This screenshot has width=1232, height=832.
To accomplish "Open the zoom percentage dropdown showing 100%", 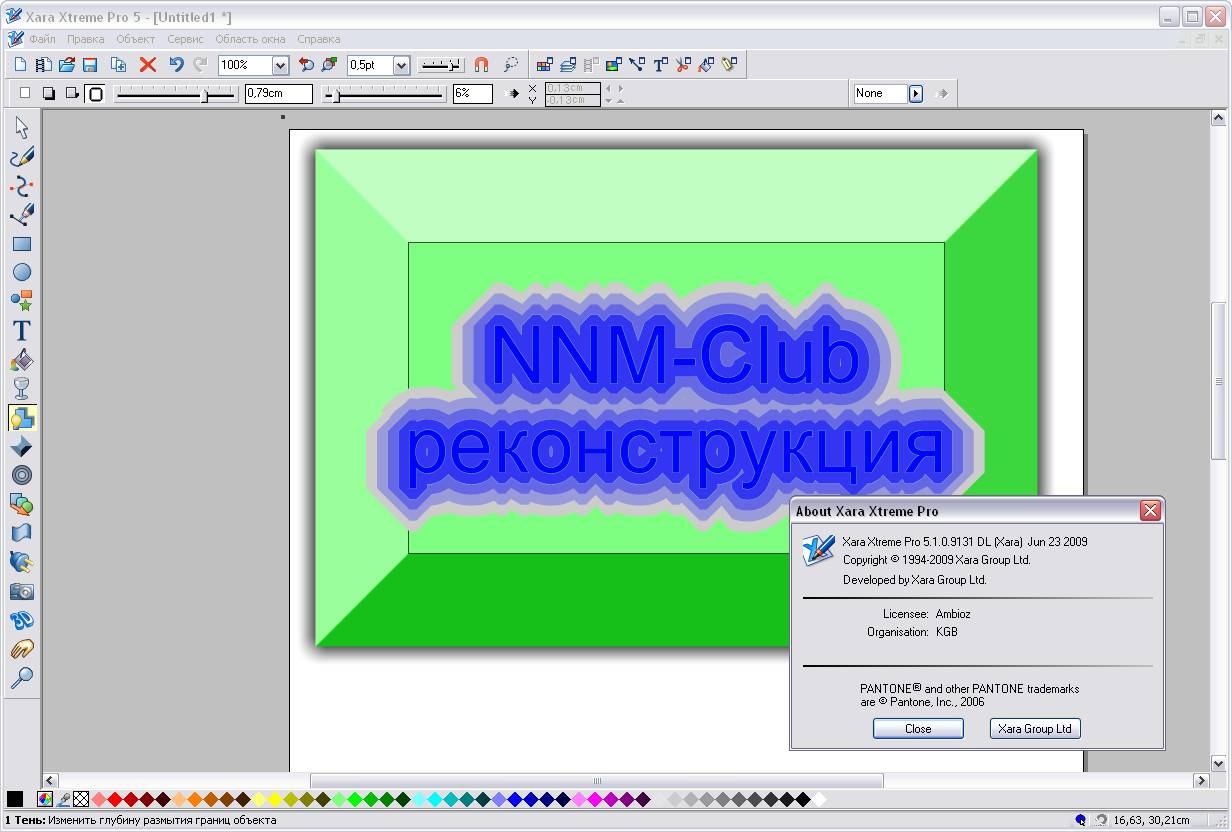I will point(280,65).
